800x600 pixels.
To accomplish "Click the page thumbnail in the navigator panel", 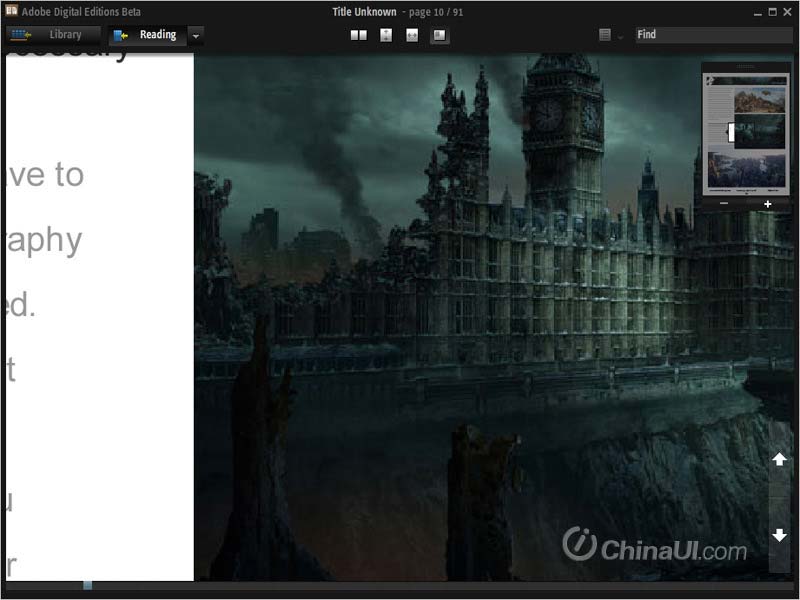I will click(746, 134).
